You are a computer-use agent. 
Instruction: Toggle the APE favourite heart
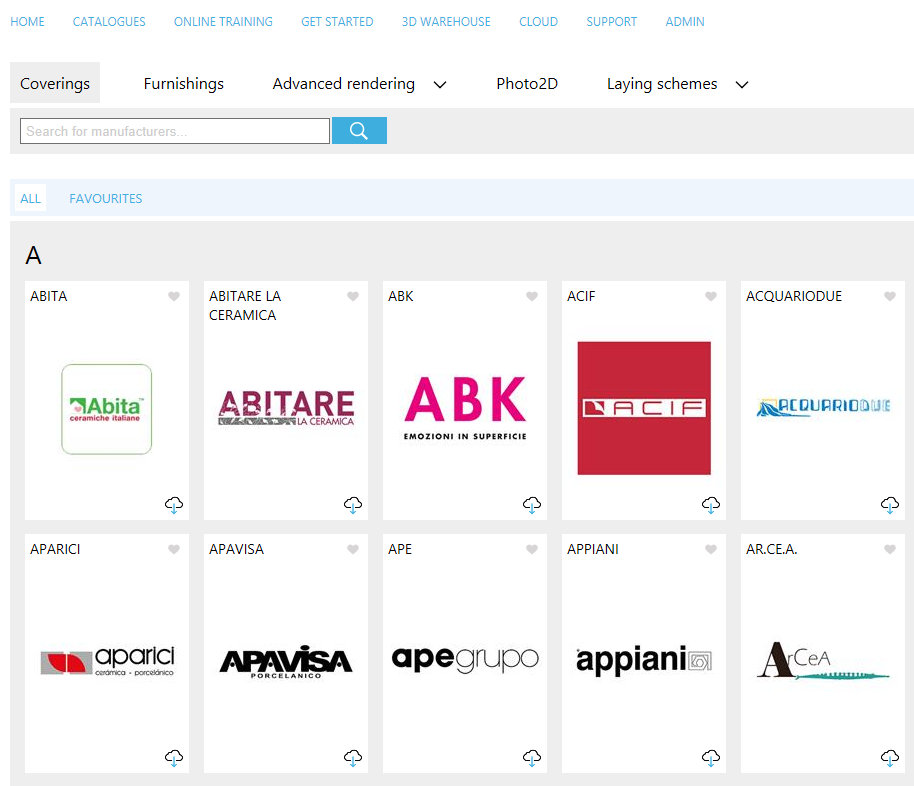(x=532, y=549)
